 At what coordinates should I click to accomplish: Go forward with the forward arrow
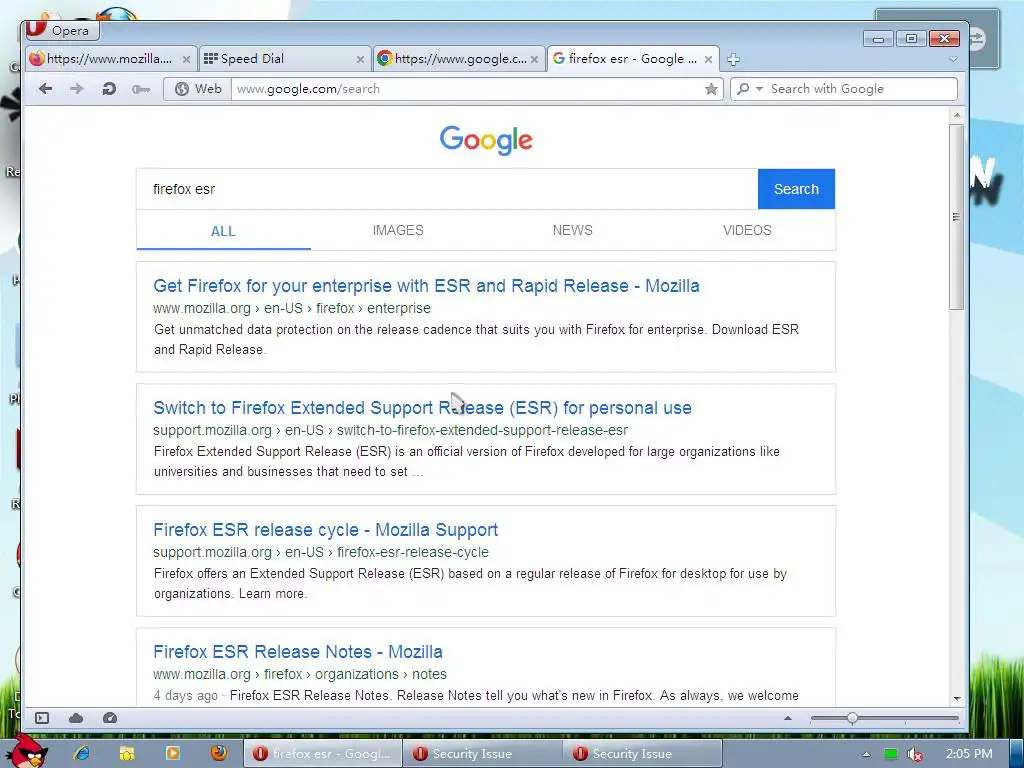pos(76,89)
